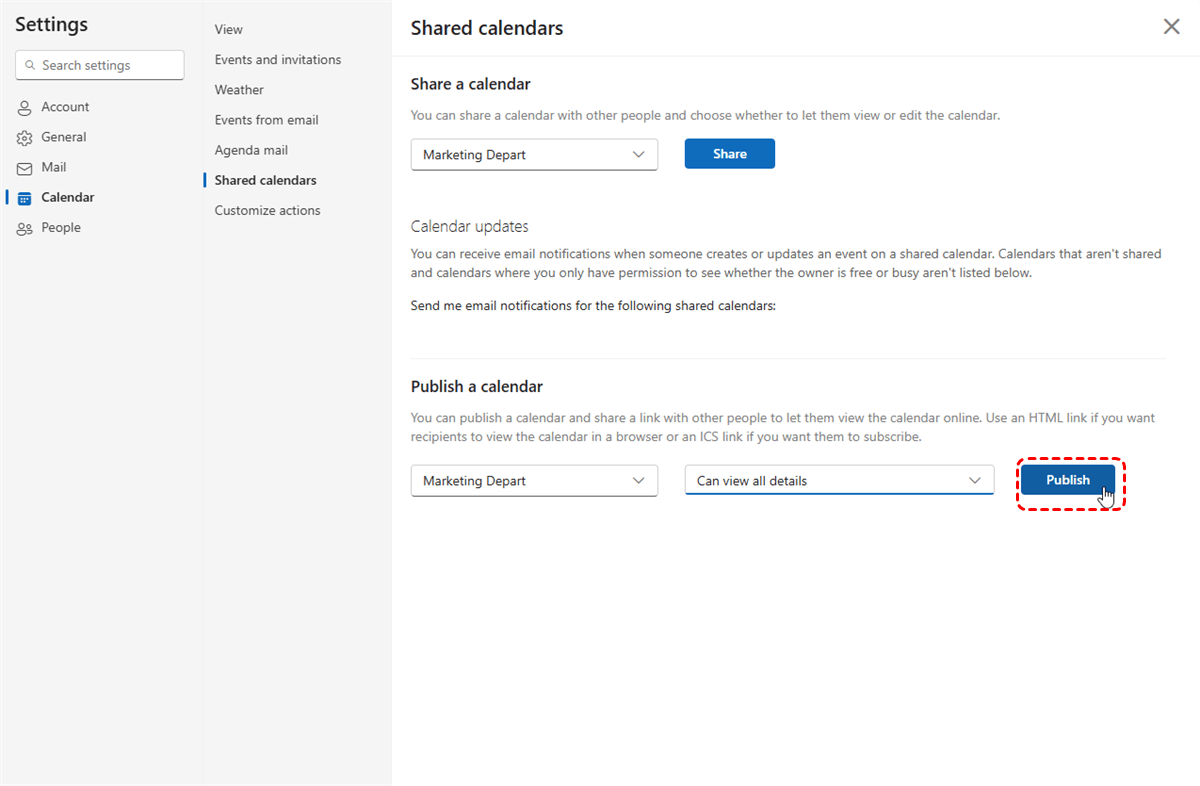Viewport: 1200px width, 786px height.
Task: Close the Shared calendars settings panel
Action: coord(1171,27)
